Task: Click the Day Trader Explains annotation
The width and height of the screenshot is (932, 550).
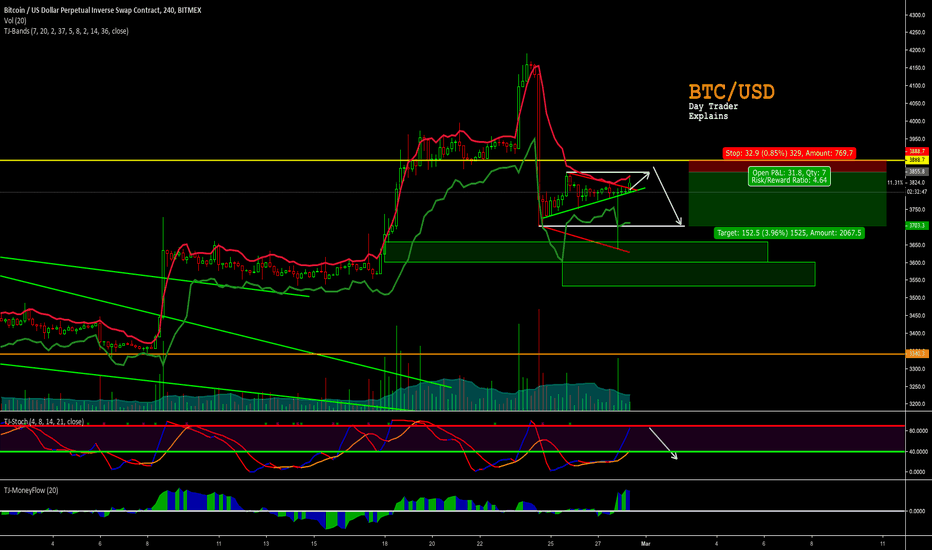Action: tap(713, 111)
